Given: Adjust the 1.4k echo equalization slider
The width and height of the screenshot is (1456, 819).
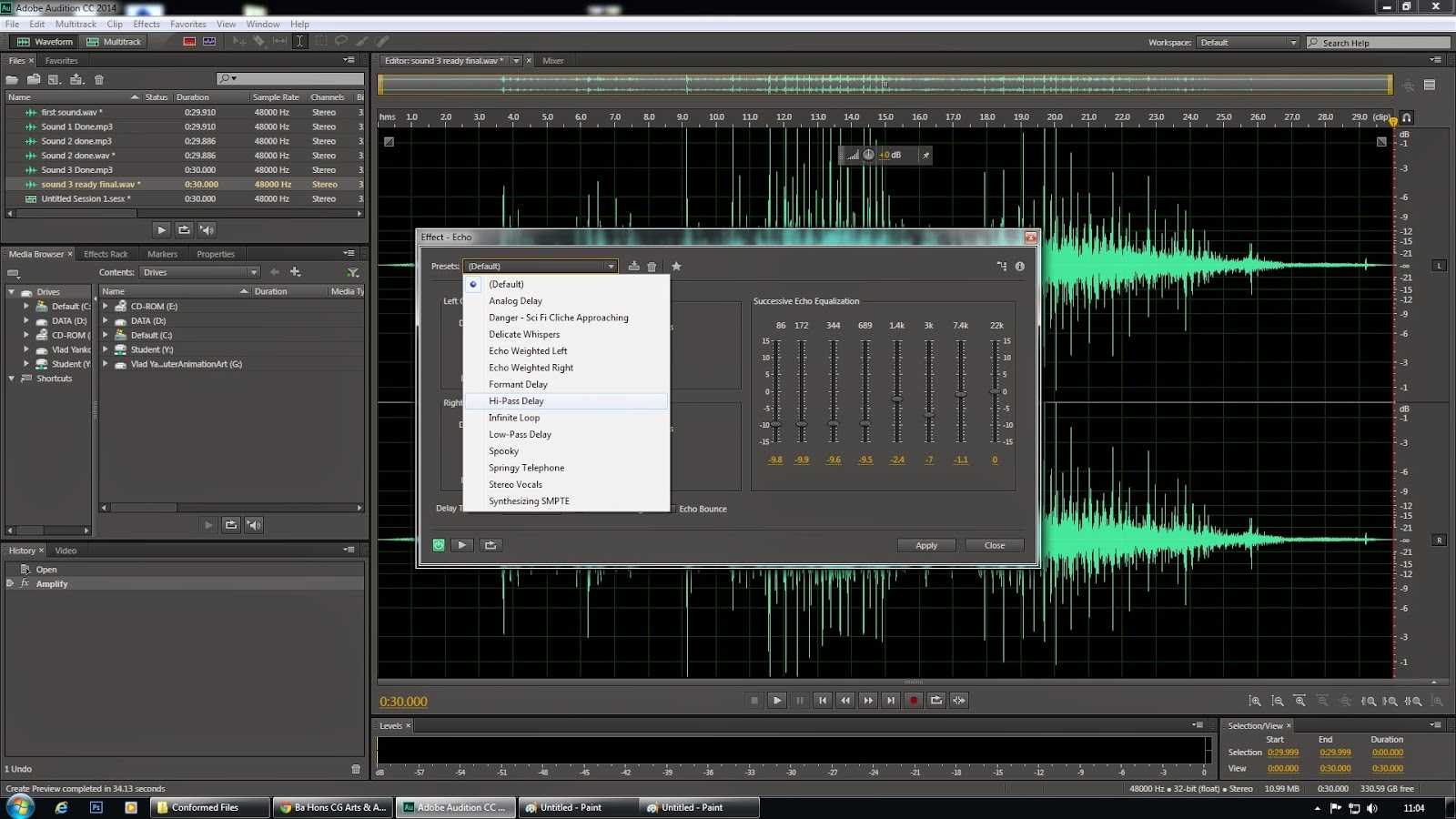Looking at the screenshot, I should 897,399.
